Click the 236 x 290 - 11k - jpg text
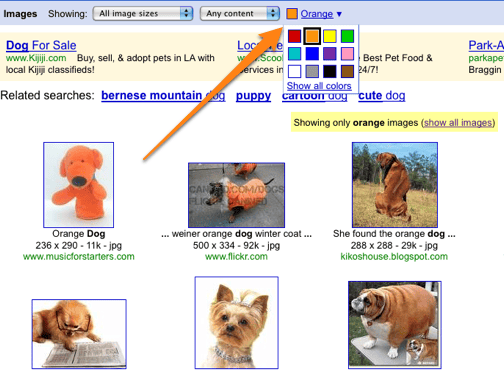Screen dimensions: 504x370 tap(79, 246)
